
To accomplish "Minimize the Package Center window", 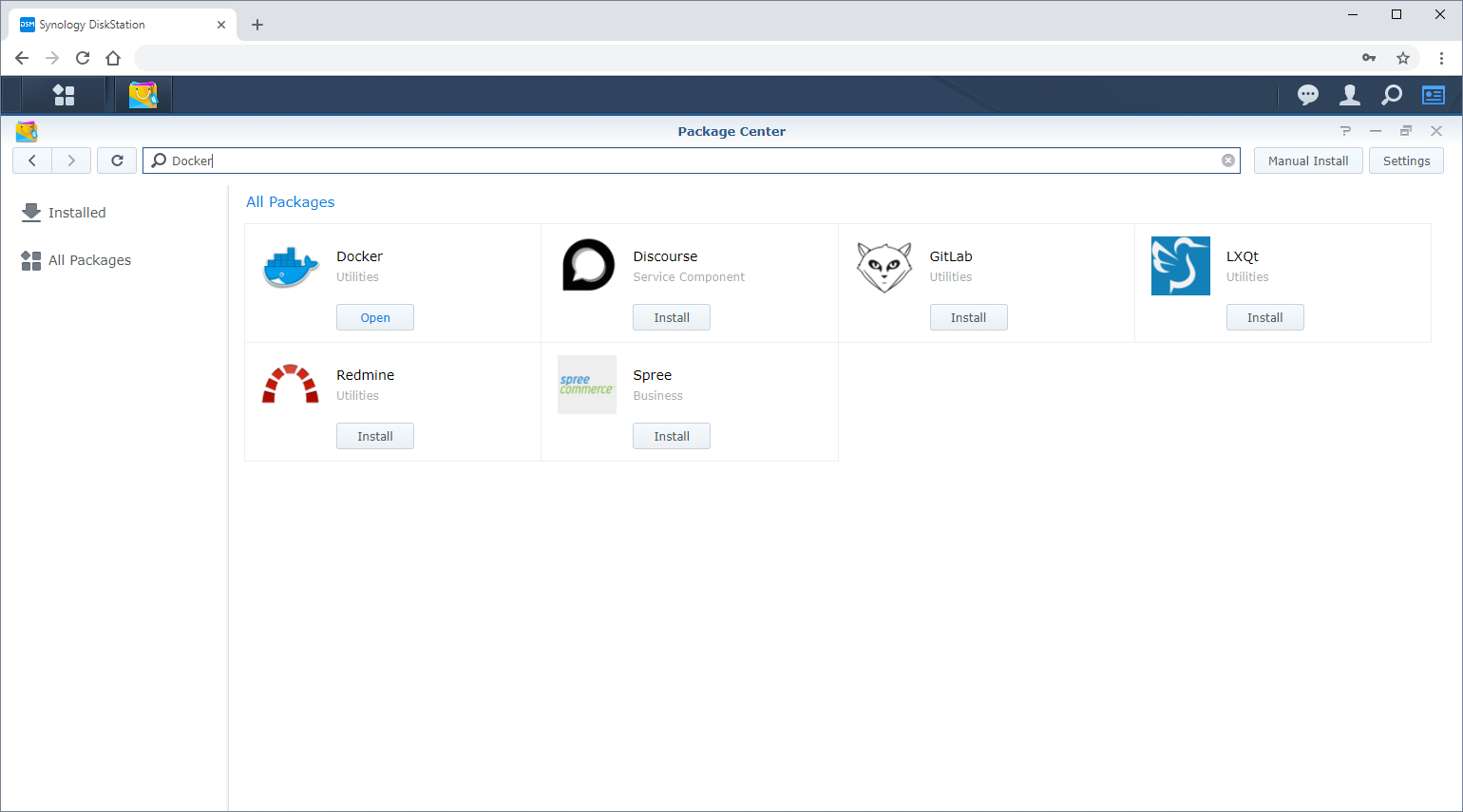I will click(1376, 131).
